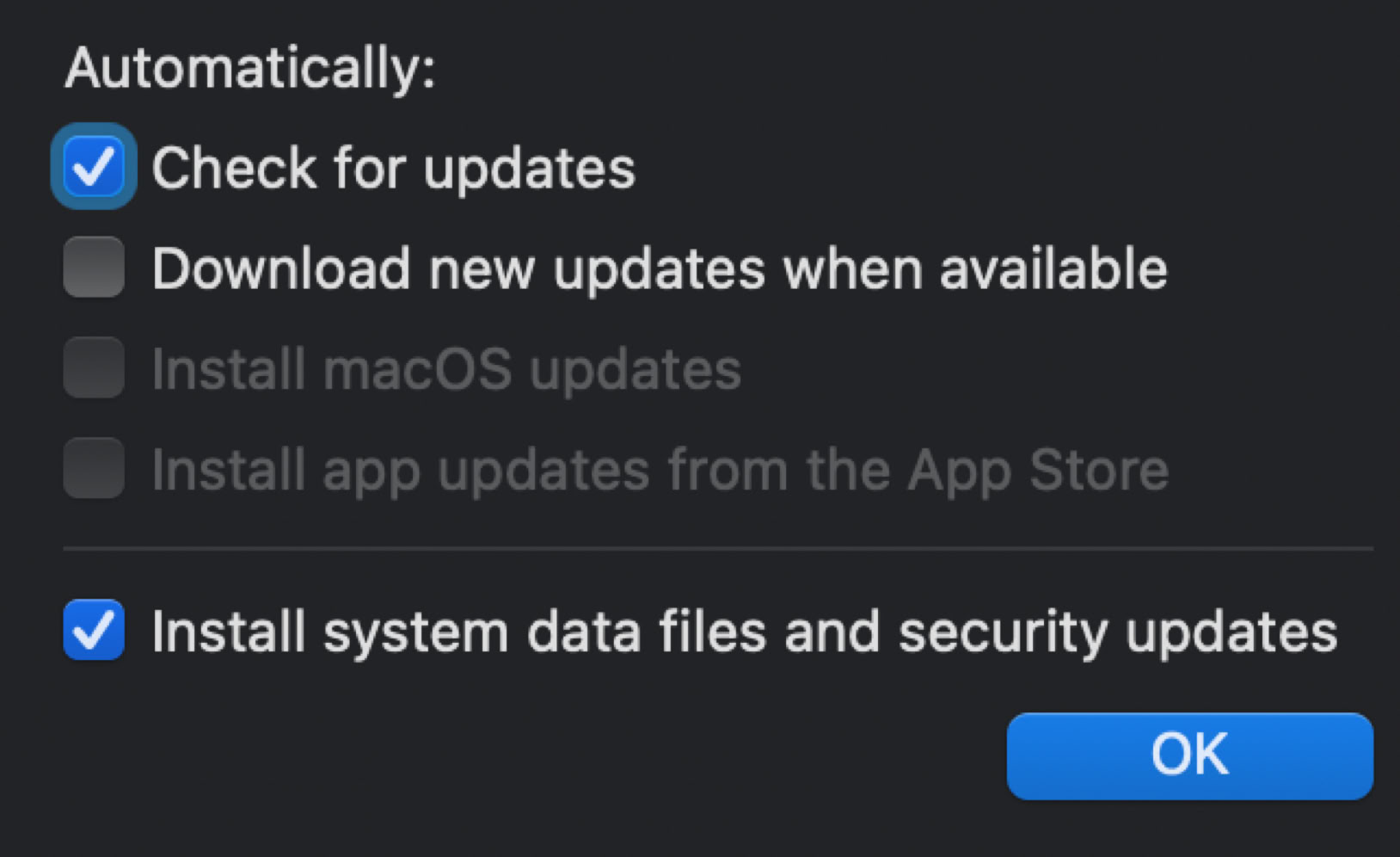Click the "Automatically:" heading

[x=250, y=67]
